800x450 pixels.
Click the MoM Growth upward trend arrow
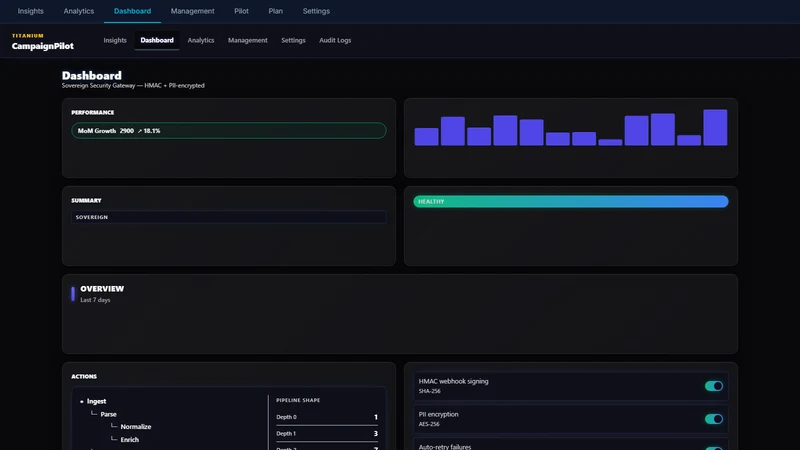(140, 131)
